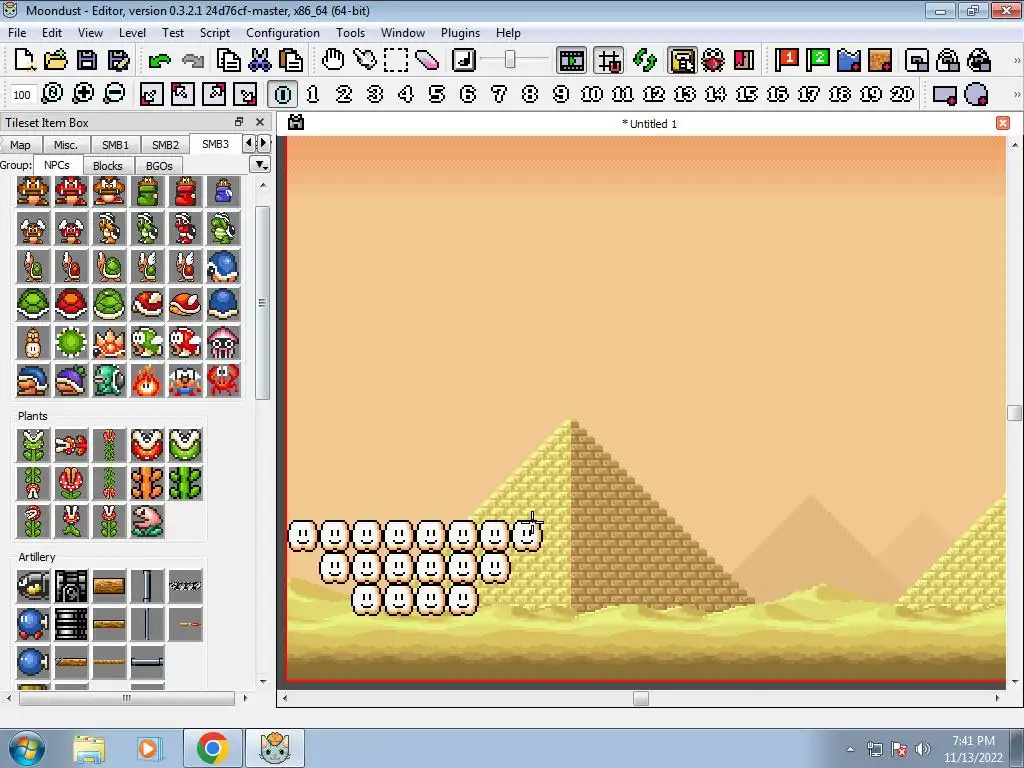The width and height of the screenshot is (1024, 768).
Task: Click the Save As floppy-with-pencil icon
Action: (118, 60)
